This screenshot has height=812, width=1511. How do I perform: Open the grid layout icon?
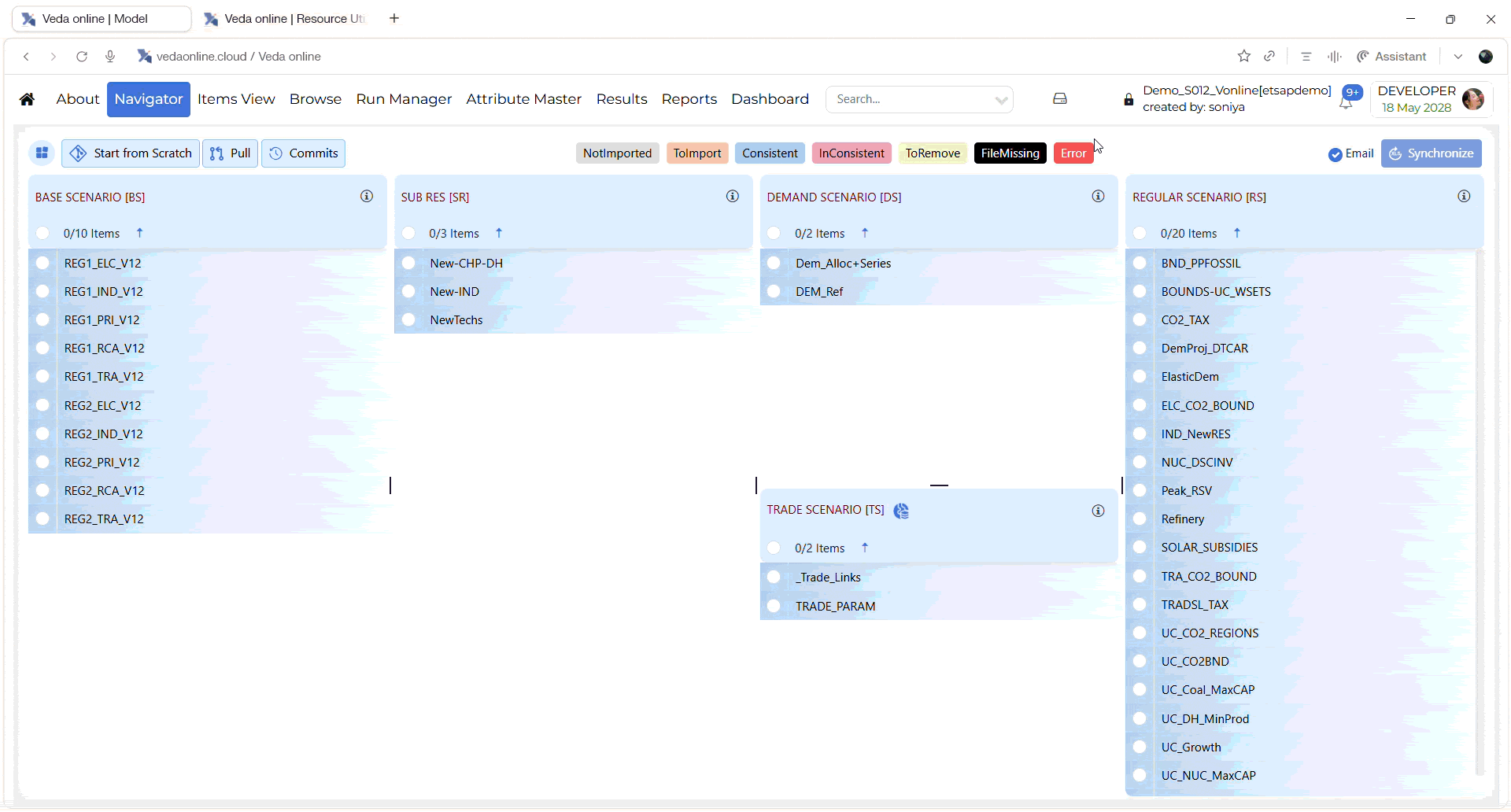[x=42, y=153]
